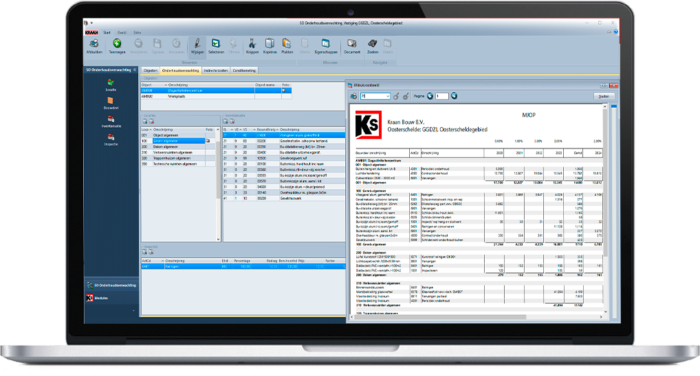This screenshot has width=700, height=376.
Task: Click the green Toevoegen icon
Action: click(x=117, y=46)
